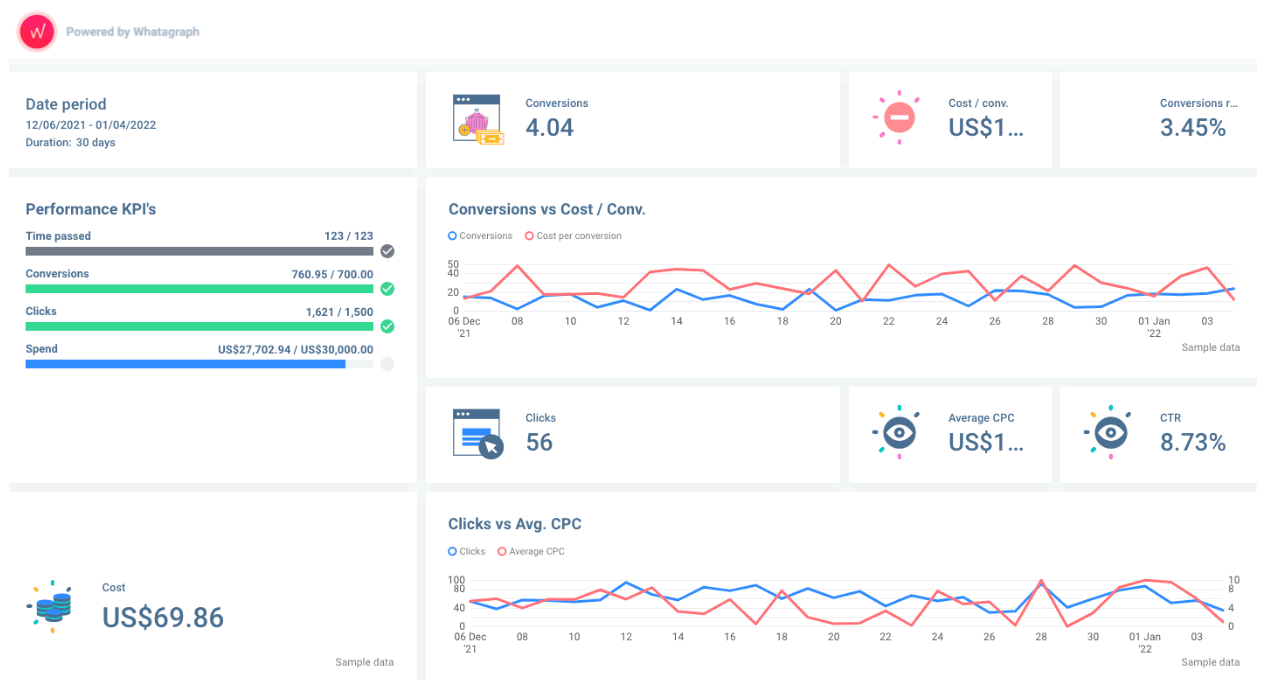Click the green checkmark beside Conversions KPI
This screenshot has height=680, width=1263.
387,288
